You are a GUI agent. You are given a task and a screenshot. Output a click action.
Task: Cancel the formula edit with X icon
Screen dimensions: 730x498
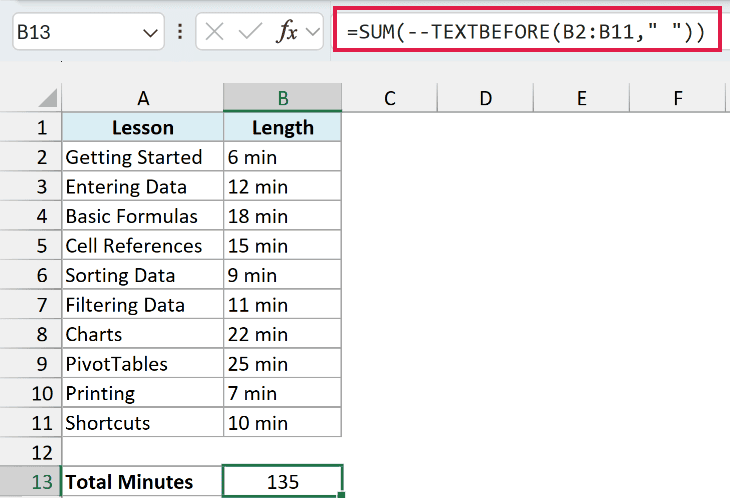pyautogui.click(x=215, y=32)
